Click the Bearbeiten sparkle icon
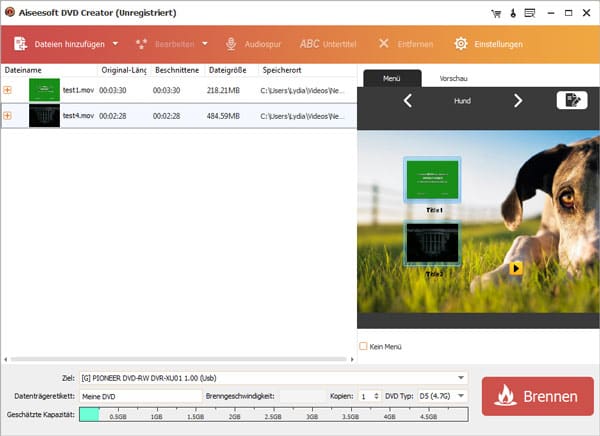This screenshot has width=600, height=436. click(x=141, y=44)
